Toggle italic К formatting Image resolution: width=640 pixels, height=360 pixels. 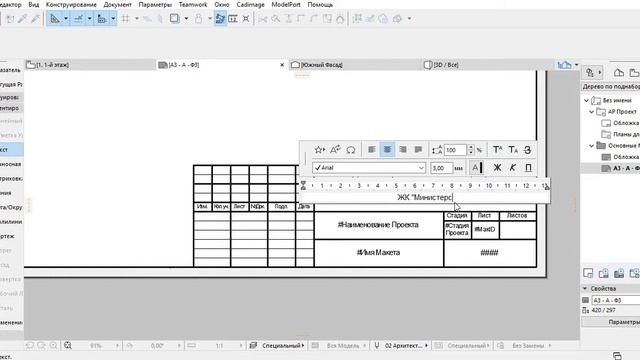coord(513,168)
